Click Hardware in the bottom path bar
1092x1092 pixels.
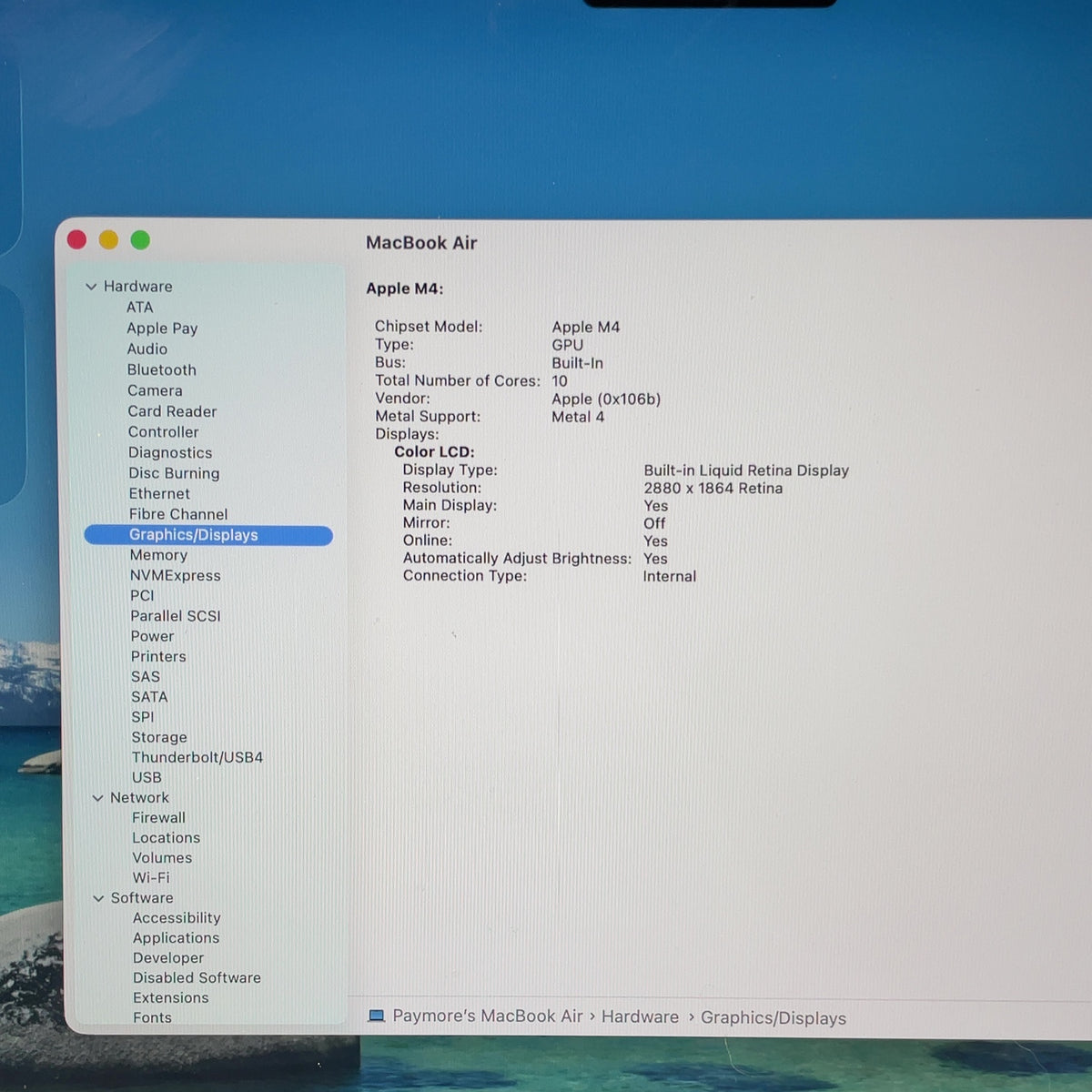[640, 1017]
